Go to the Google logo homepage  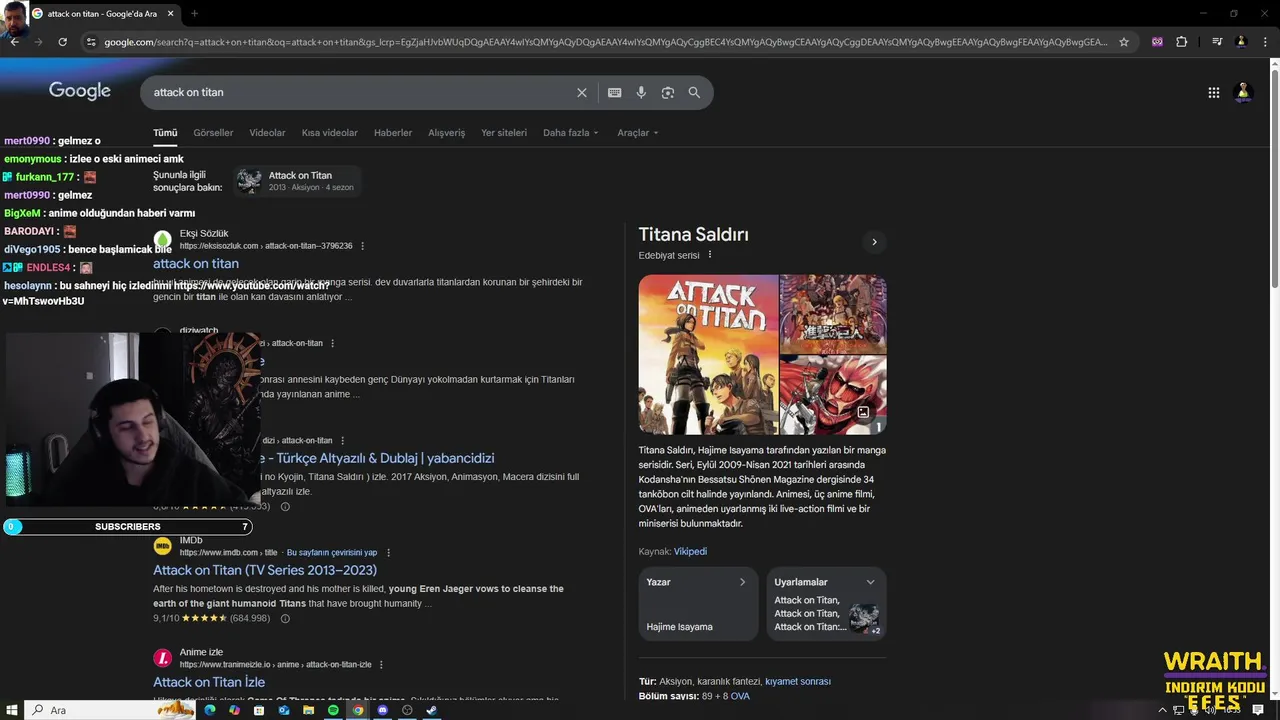(80, 91)
